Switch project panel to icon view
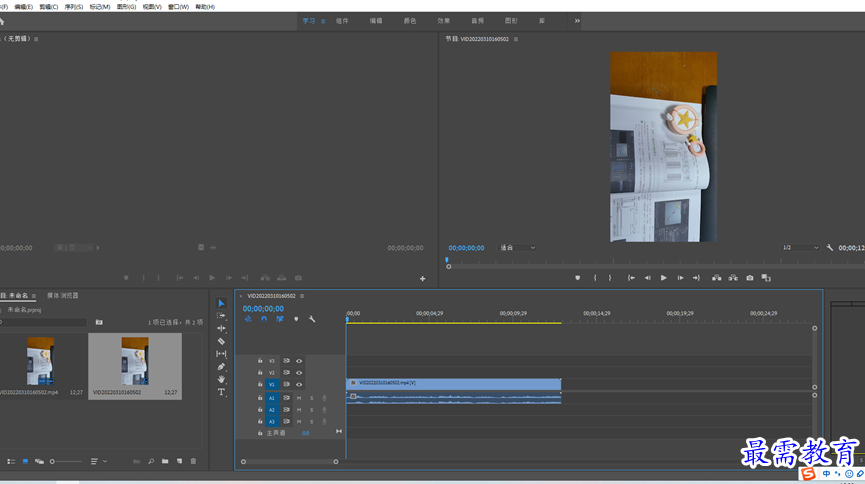 click(x=25, y=461)
